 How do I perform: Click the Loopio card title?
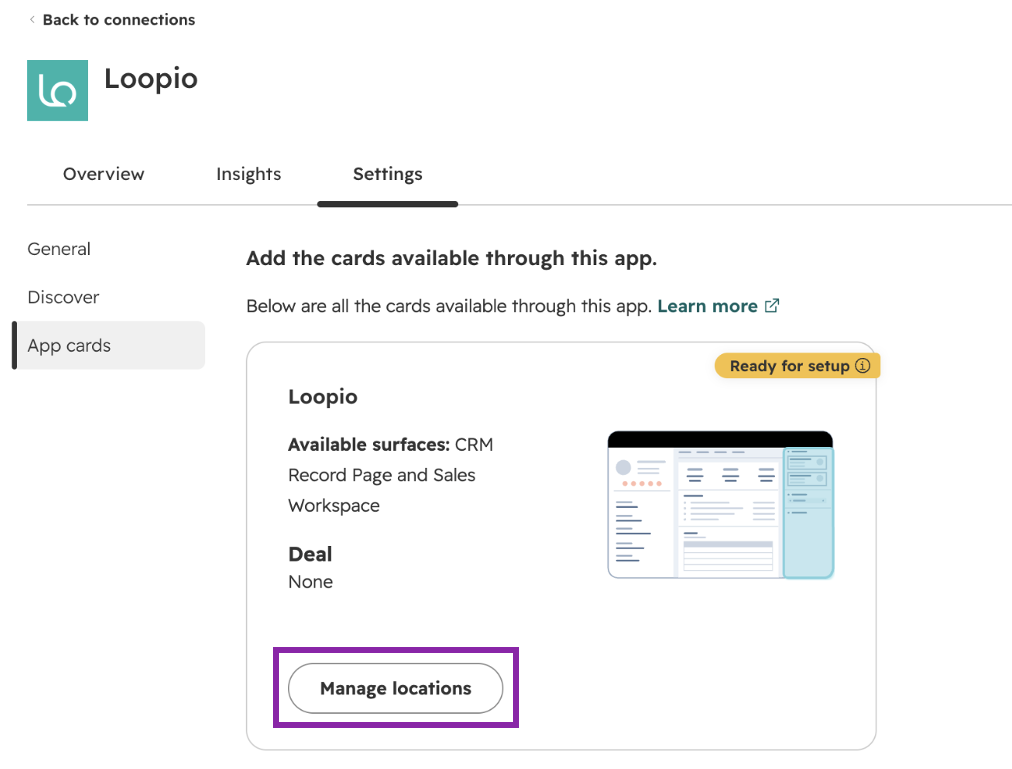323,396
